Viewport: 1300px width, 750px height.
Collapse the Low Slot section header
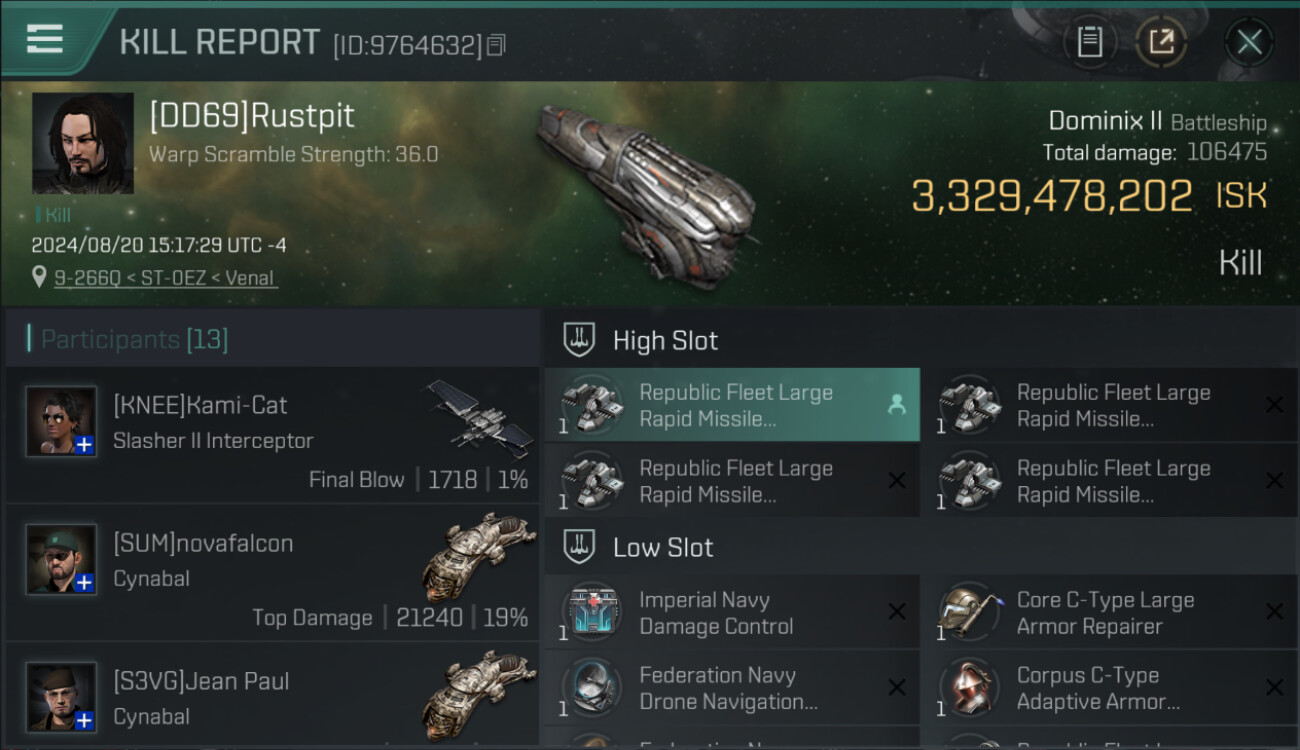(x=663, y=548)
